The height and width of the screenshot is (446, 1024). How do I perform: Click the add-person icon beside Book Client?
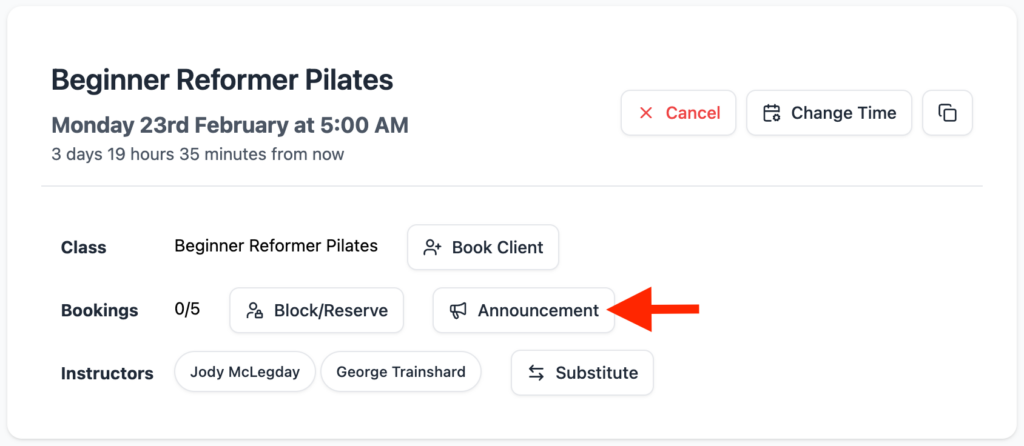point(432,247)
